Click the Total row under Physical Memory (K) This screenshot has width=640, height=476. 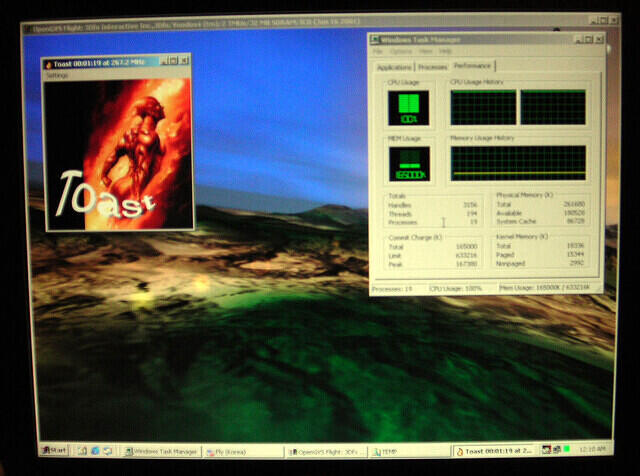(x=540, y=204)
